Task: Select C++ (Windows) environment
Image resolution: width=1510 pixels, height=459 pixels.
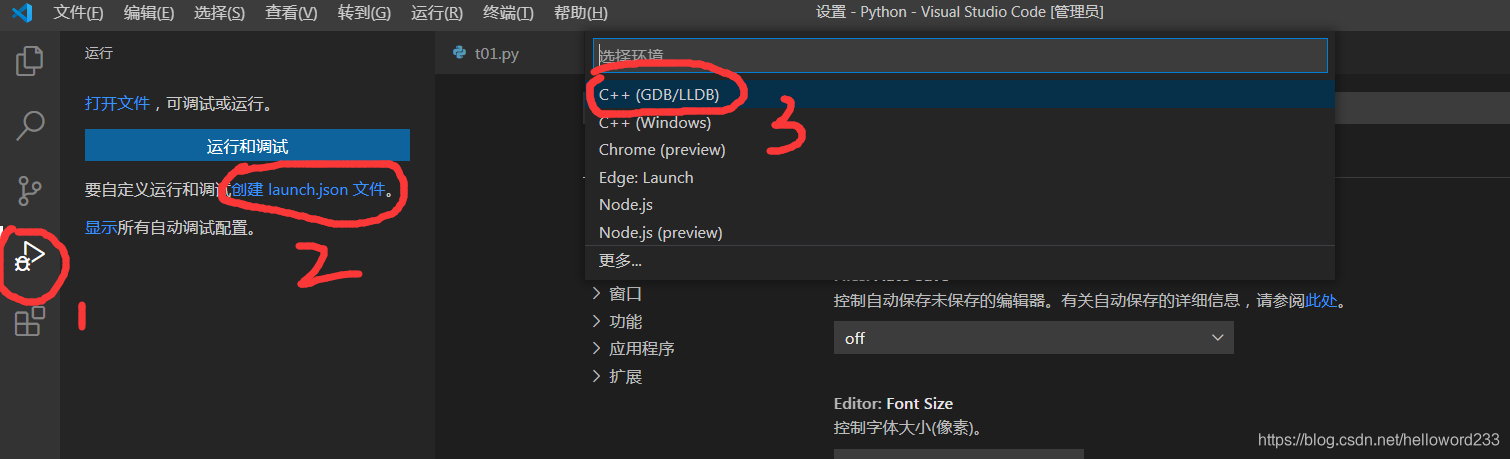Action: point(960,123)
